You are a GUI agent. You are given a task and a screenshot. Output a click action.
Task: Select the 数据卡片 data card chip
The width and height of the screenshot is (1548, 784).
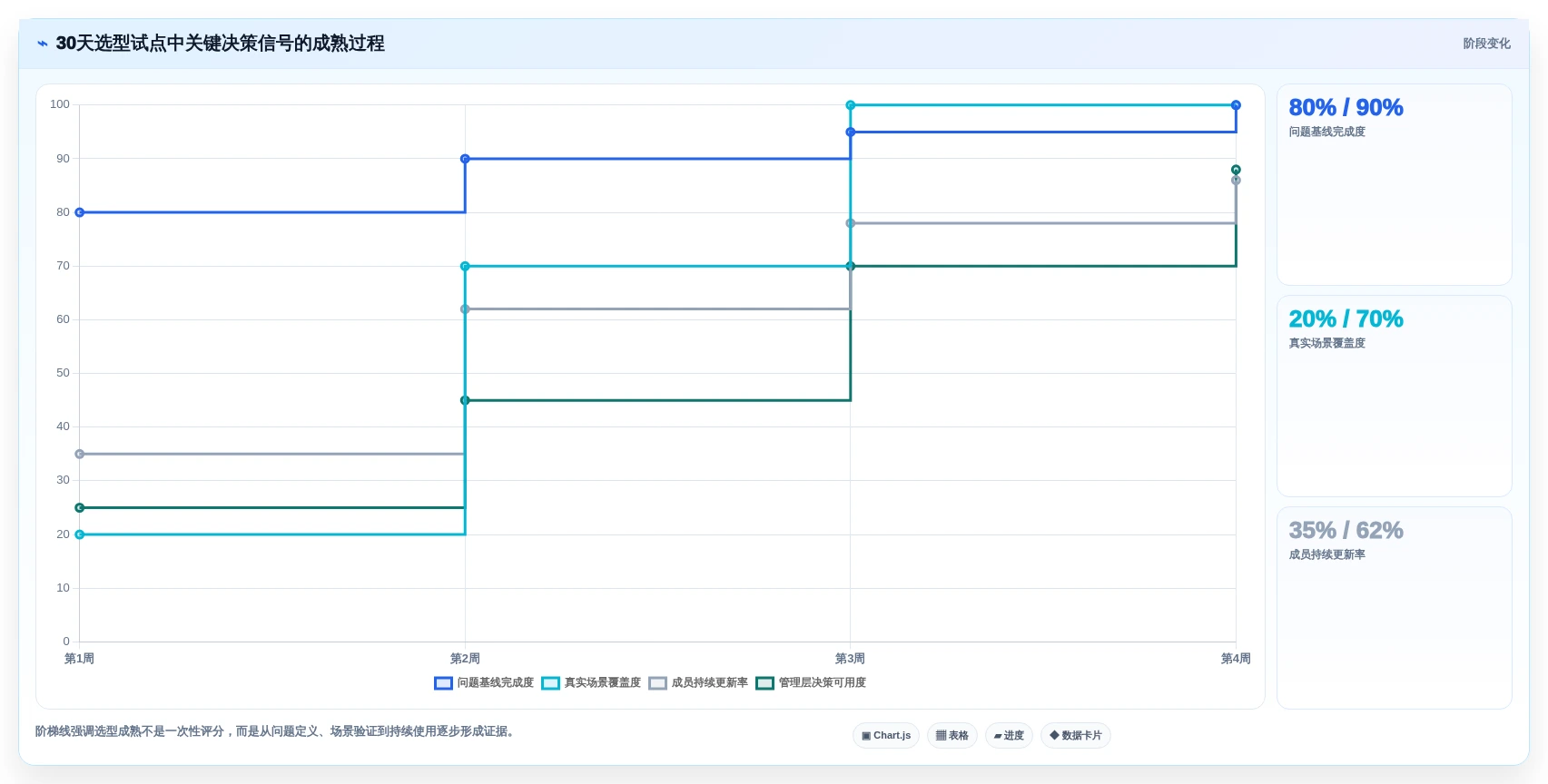click(1076, 736)
